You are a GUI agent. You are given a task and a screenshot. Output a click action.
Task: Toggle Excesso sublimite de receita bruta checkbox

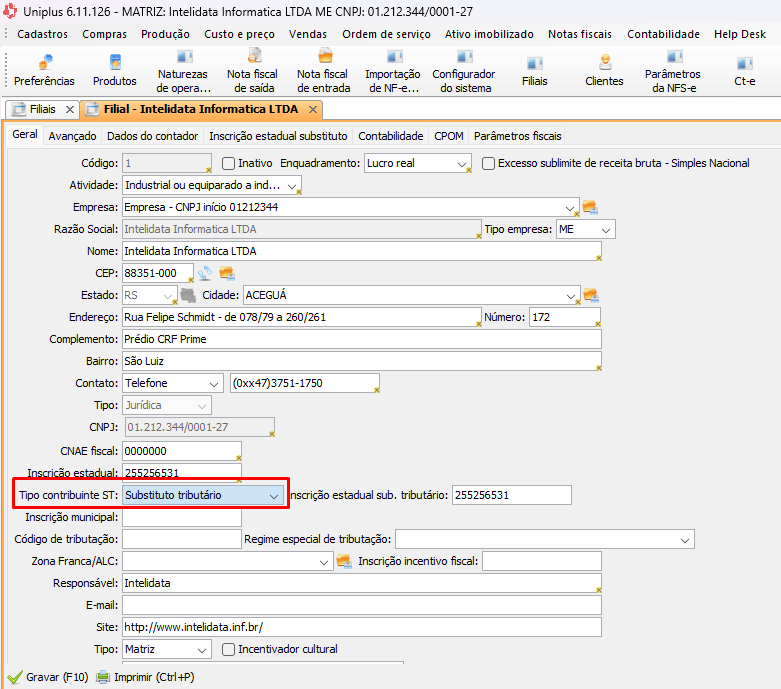(x=488, y=163)
